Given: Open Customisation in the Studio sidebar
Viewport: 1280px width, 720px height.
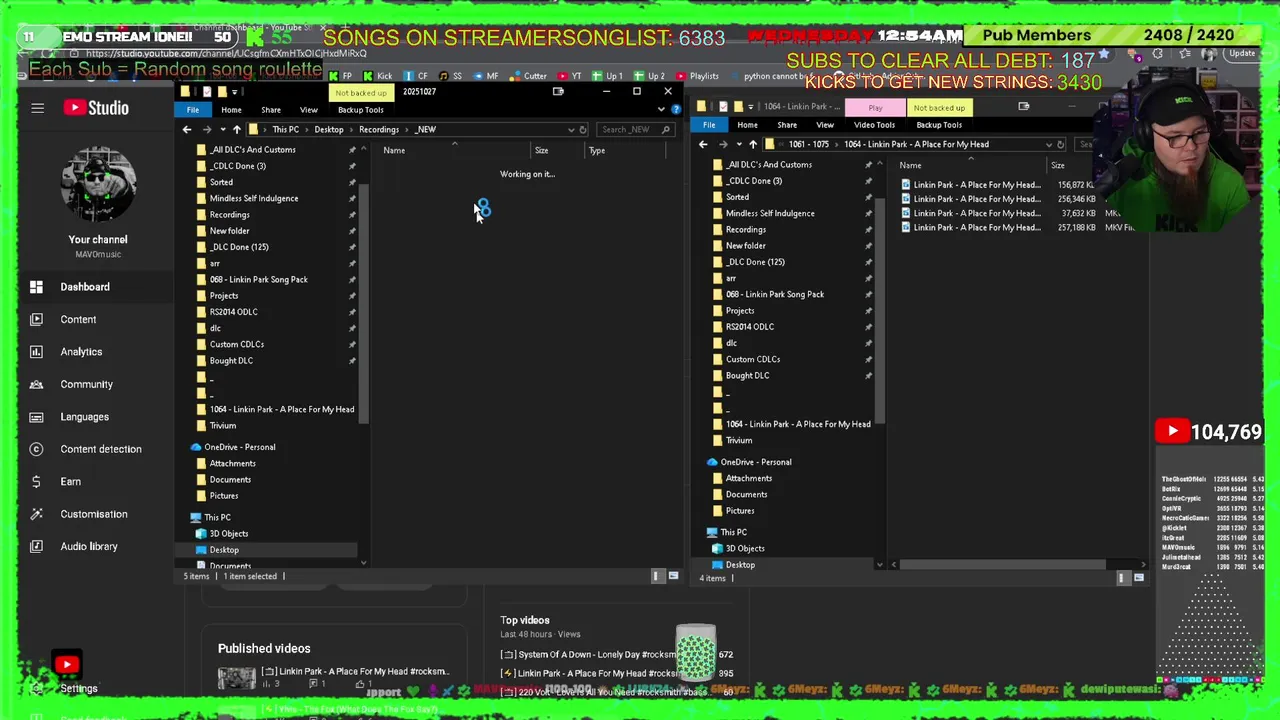Looking at the screenshot, I should tap(93, 514).
